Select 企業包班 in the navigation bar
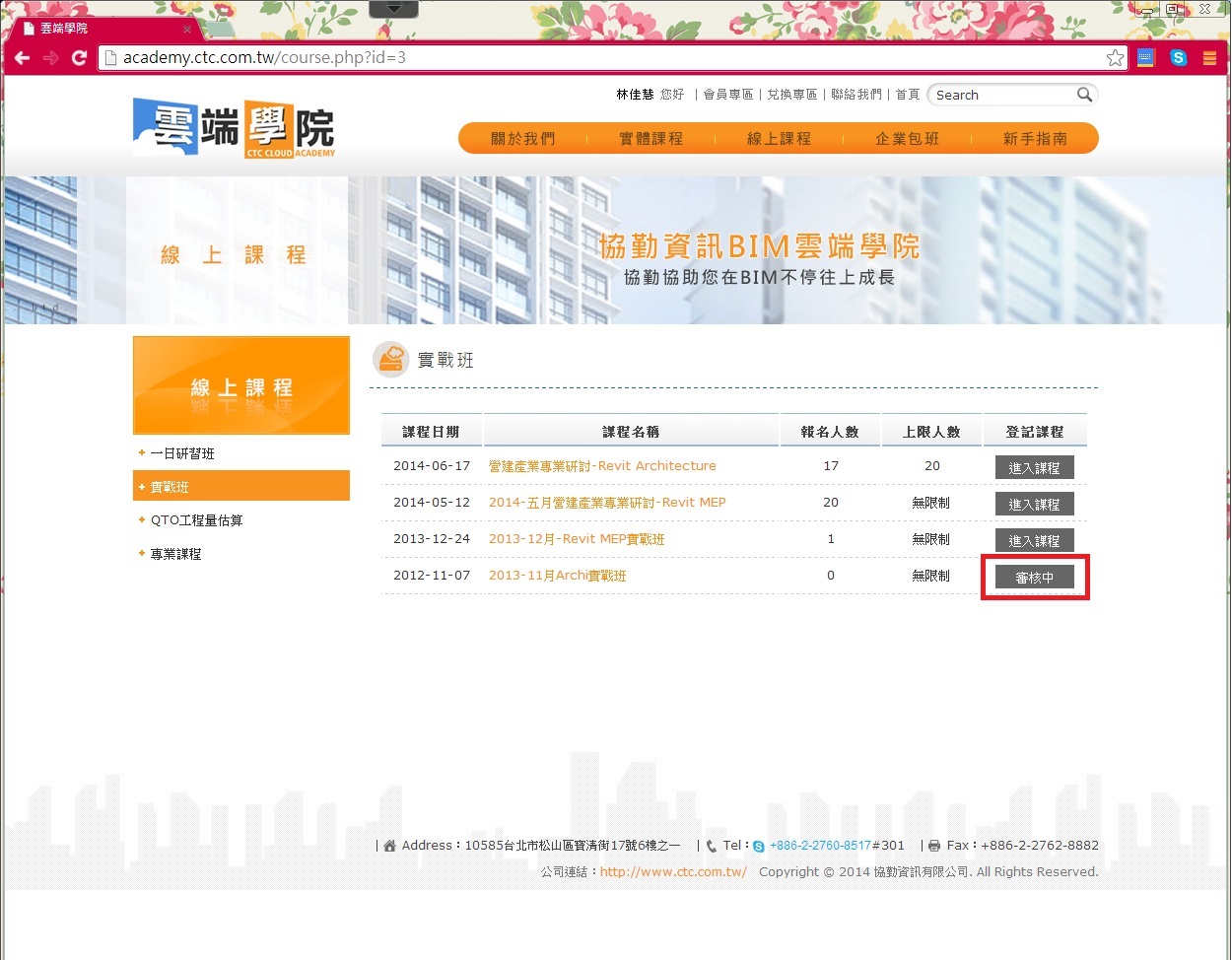 907,139
